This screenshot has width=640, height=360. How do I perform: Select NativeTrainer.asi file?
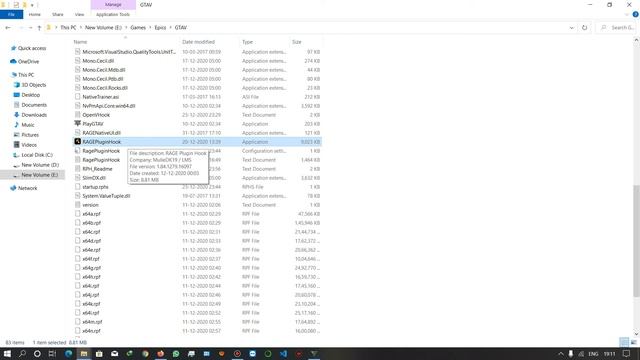point(100,97)
